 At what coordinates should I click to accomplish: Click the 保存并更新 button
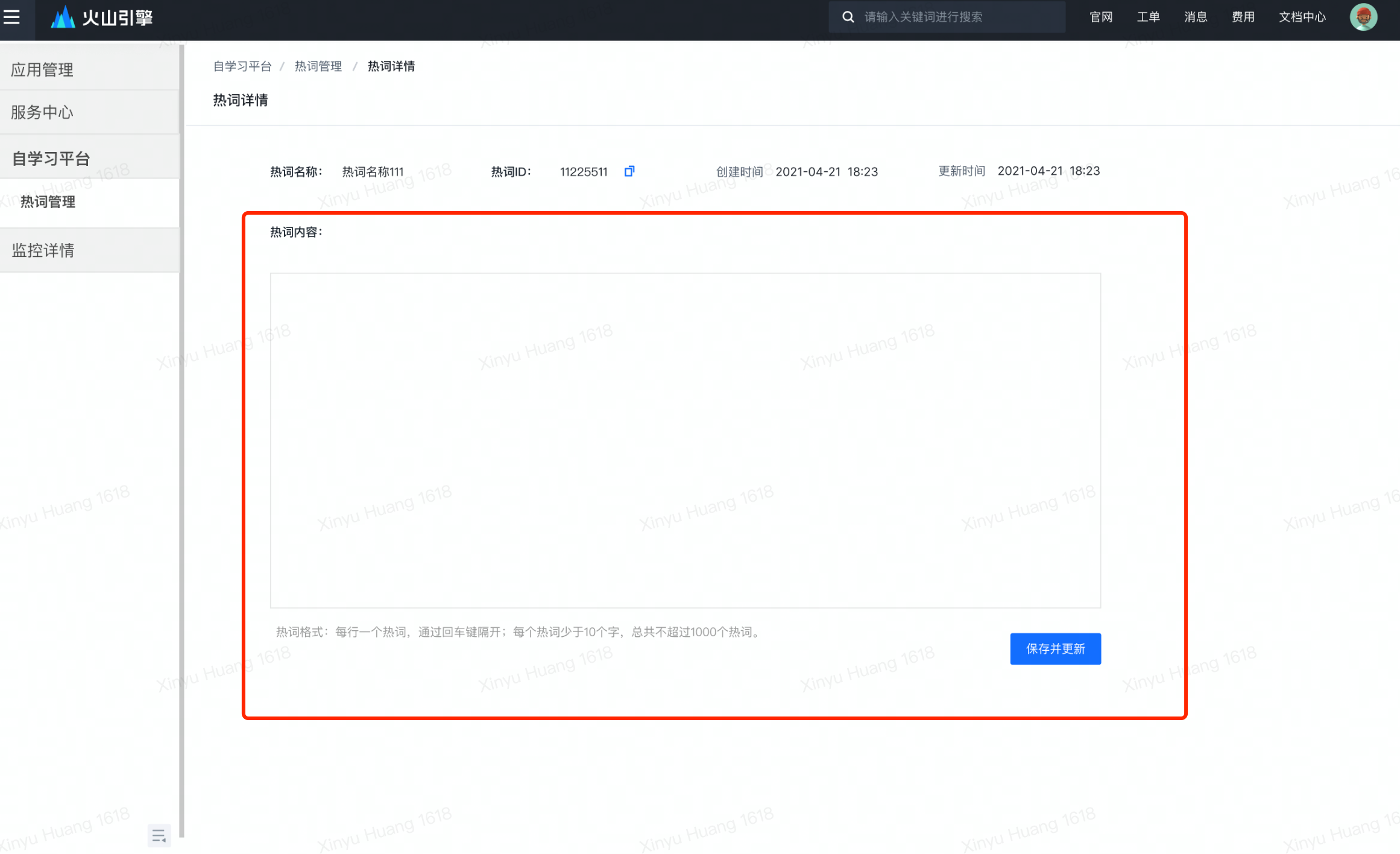click(1055, 649)
